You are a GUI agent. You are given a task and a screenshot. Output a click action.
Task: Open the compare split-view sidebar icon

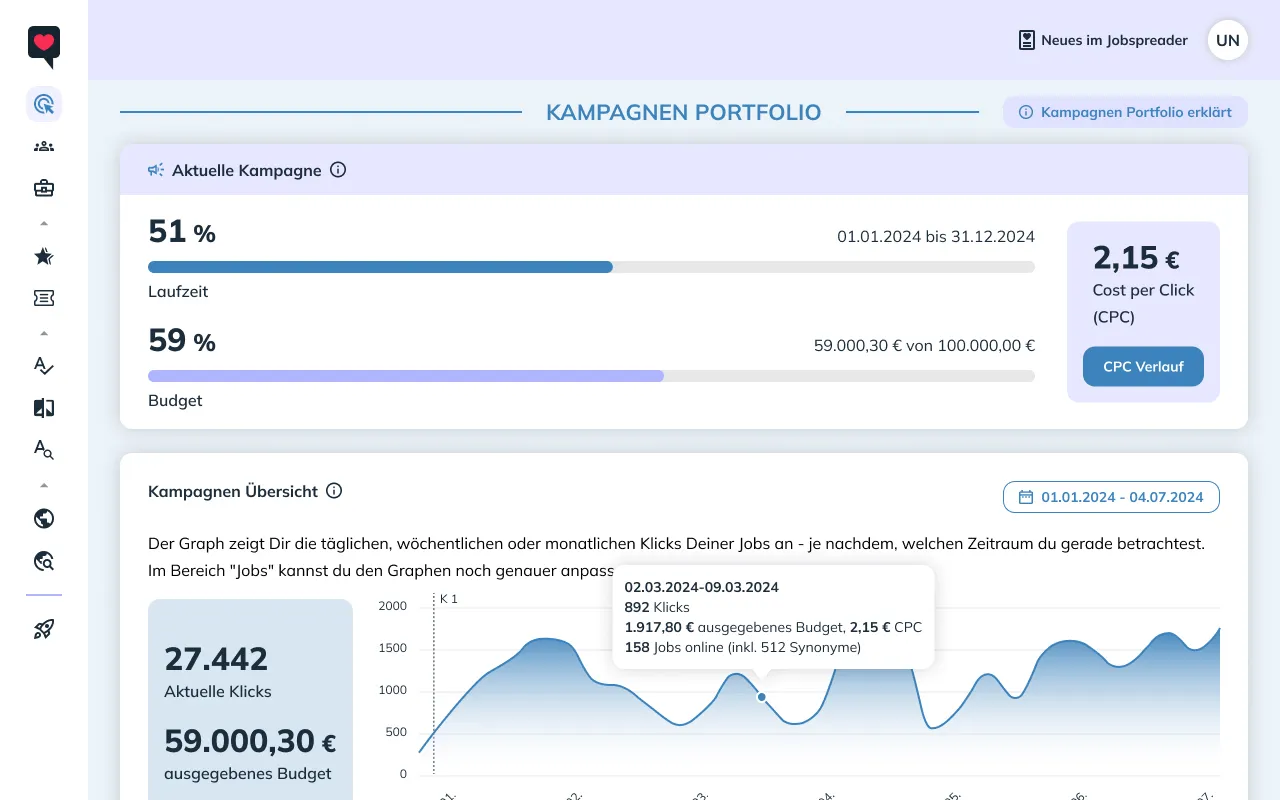[x=44, y=408]
